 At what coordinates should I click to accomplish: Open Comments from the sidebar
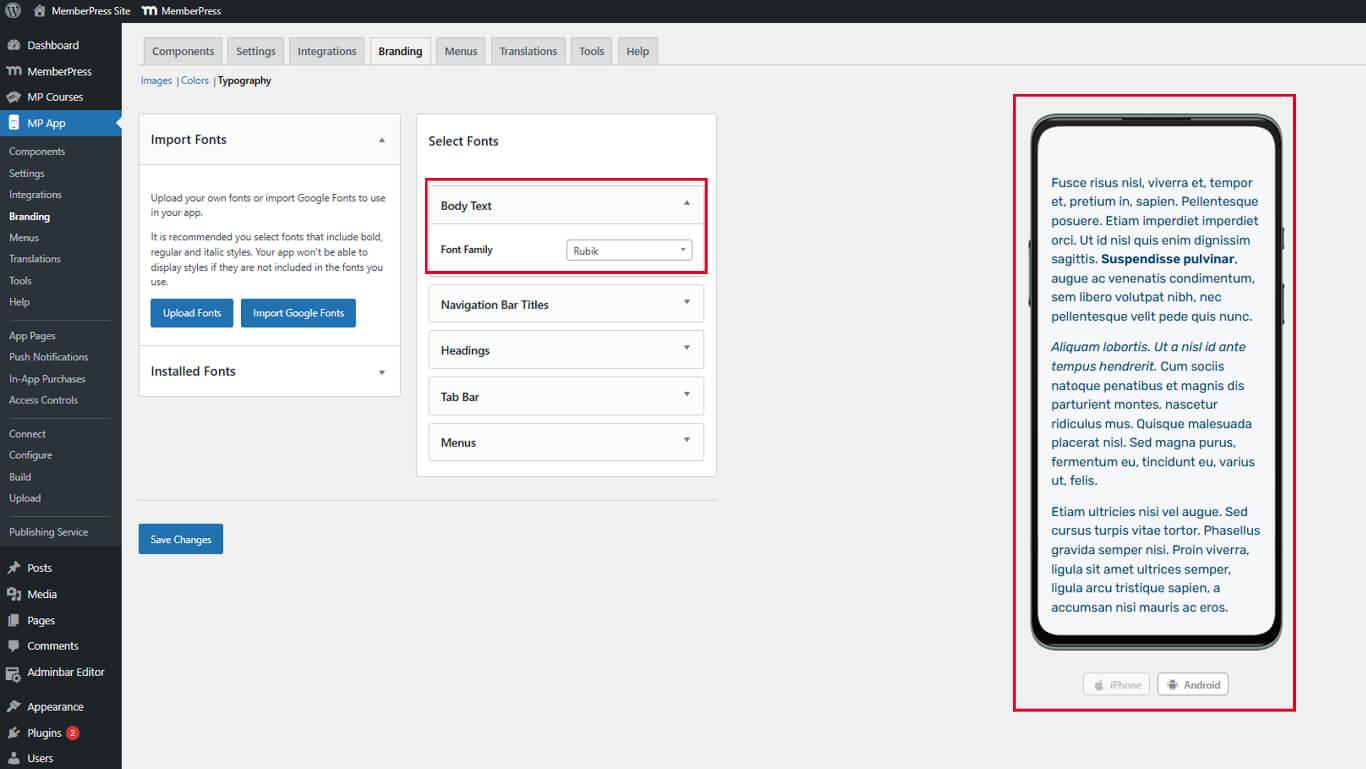point(52,646)
